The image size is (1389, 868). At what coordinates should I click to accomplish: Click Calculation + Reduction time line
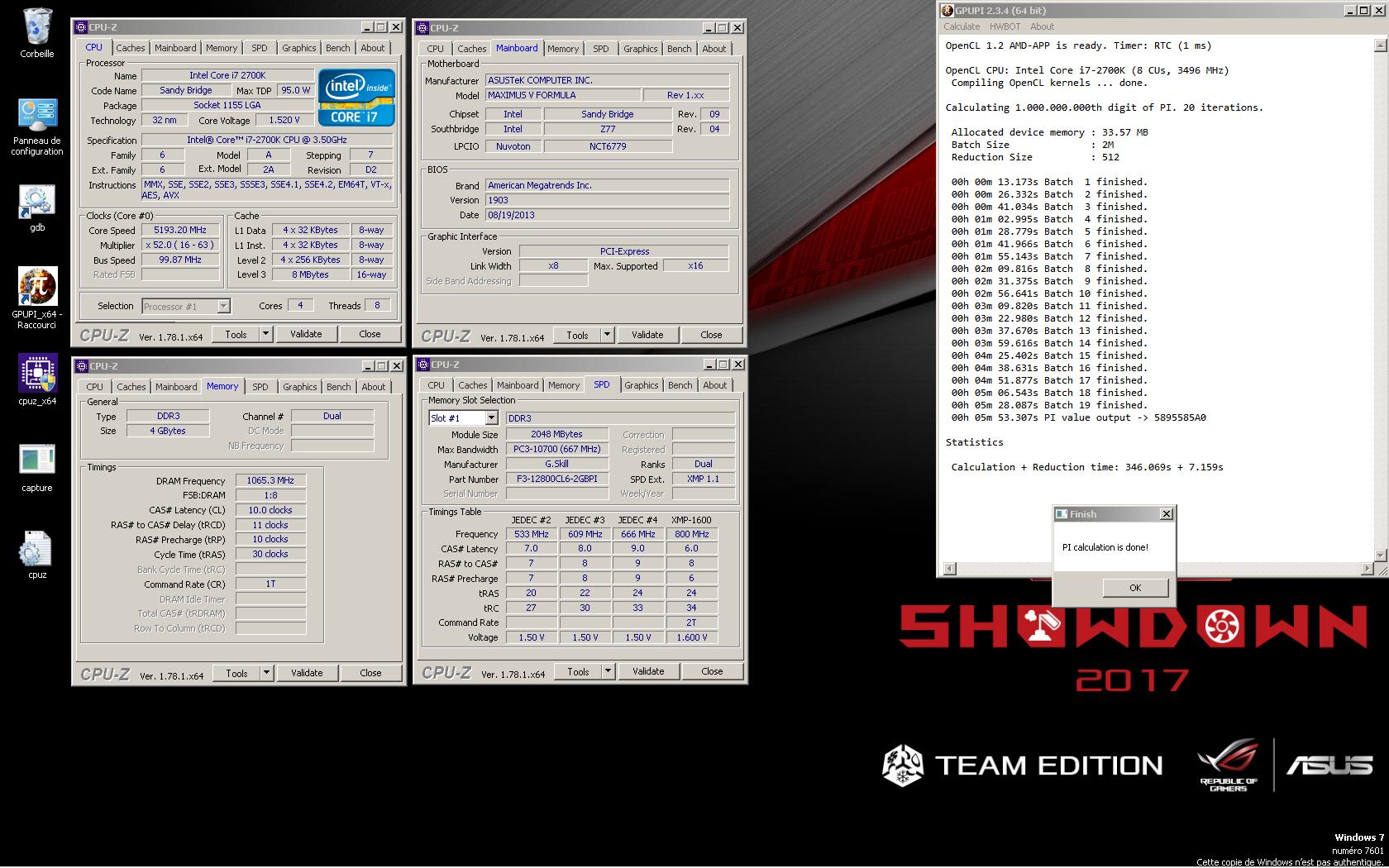[1086, 467]
